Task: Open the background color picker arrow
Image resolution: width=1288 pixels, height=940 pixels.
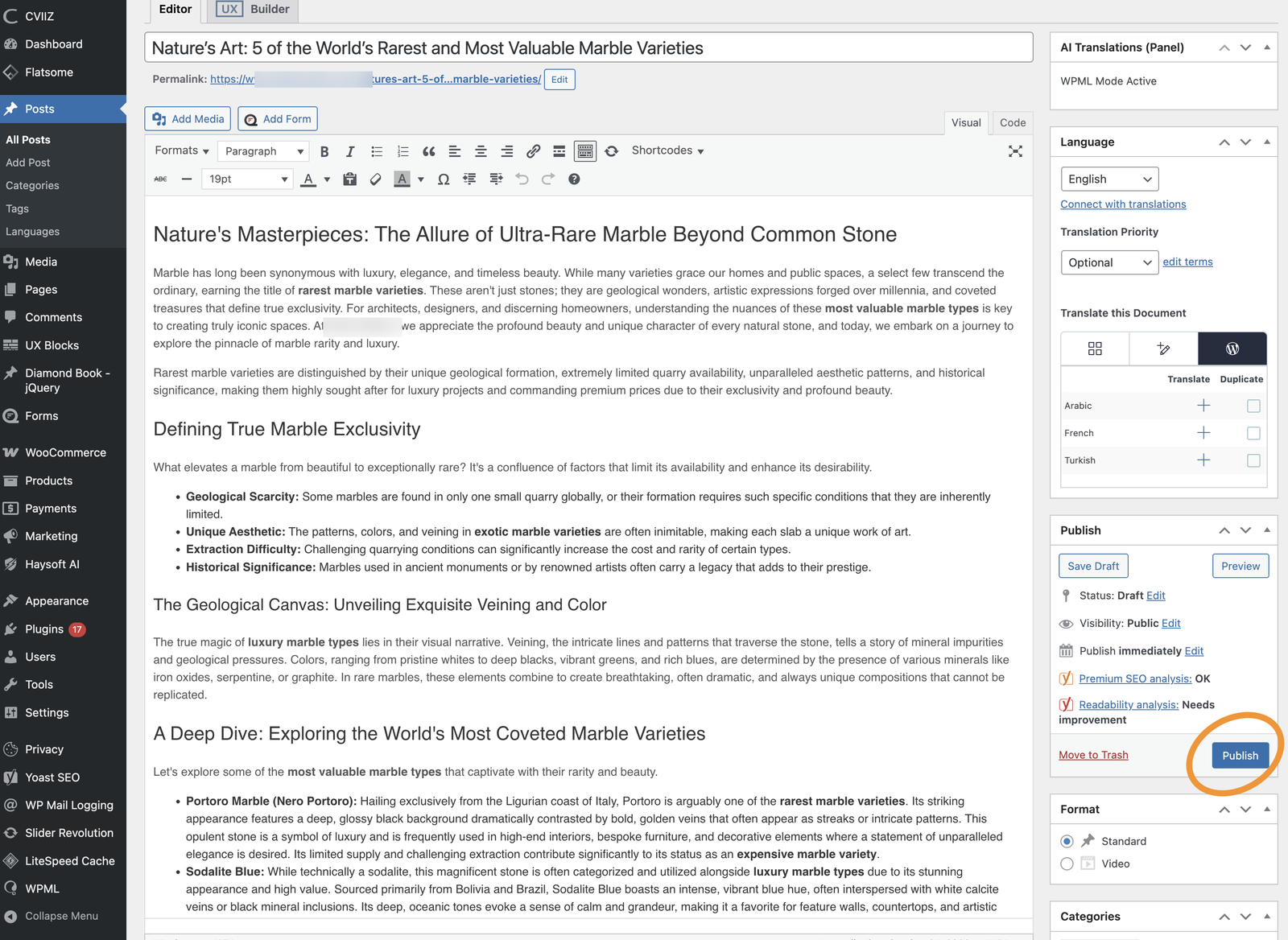Action: pyautogui.click(x=421, y=179)
